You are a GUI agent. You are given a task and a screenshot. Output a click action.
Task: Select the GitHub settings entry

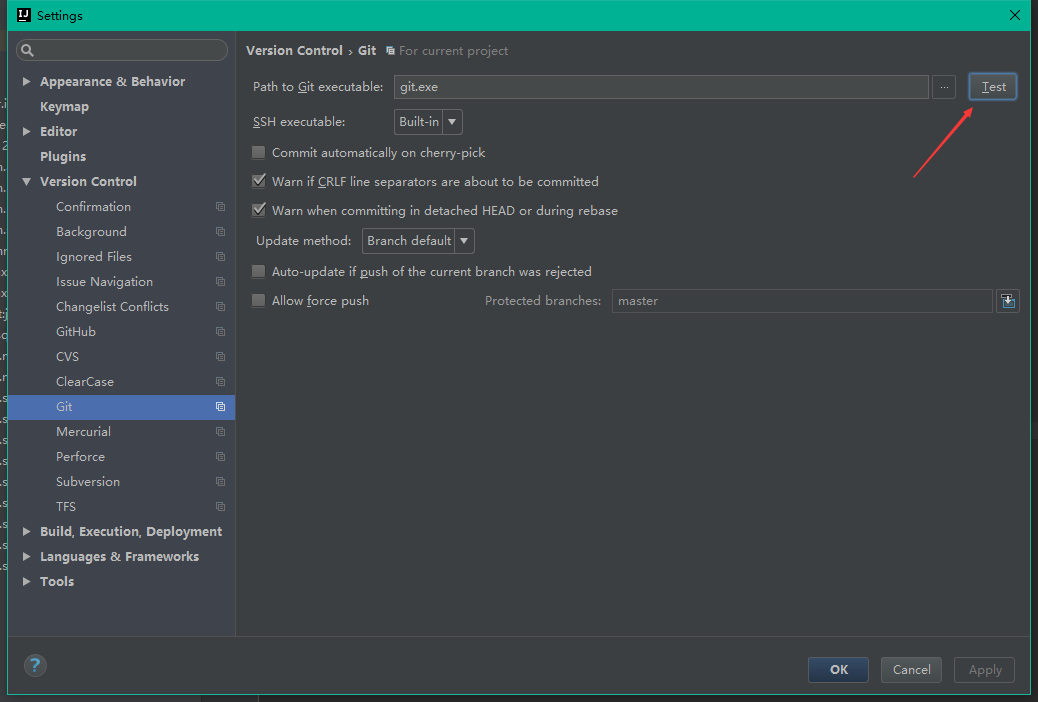[x=76, y=332]
